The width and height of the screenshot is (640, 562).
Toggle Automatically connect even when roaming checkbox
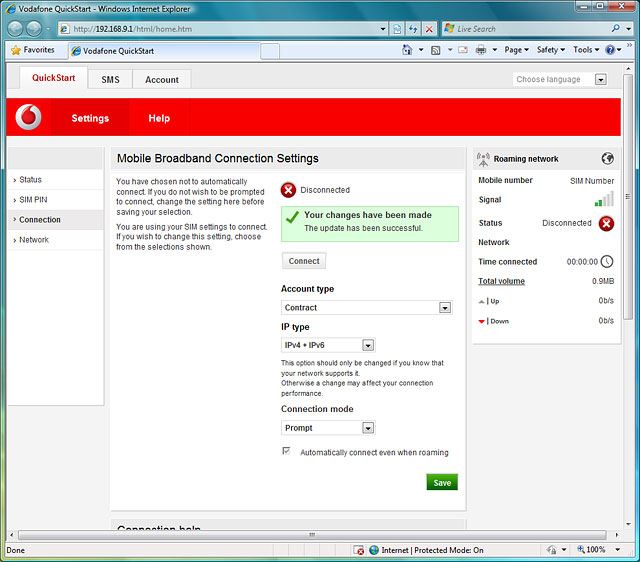pyautogui.click(x=287, y=452)
